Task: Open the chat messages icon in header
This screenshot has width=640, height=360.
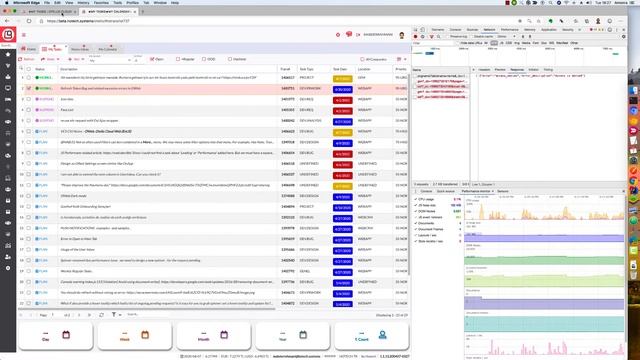Action: 349,34
